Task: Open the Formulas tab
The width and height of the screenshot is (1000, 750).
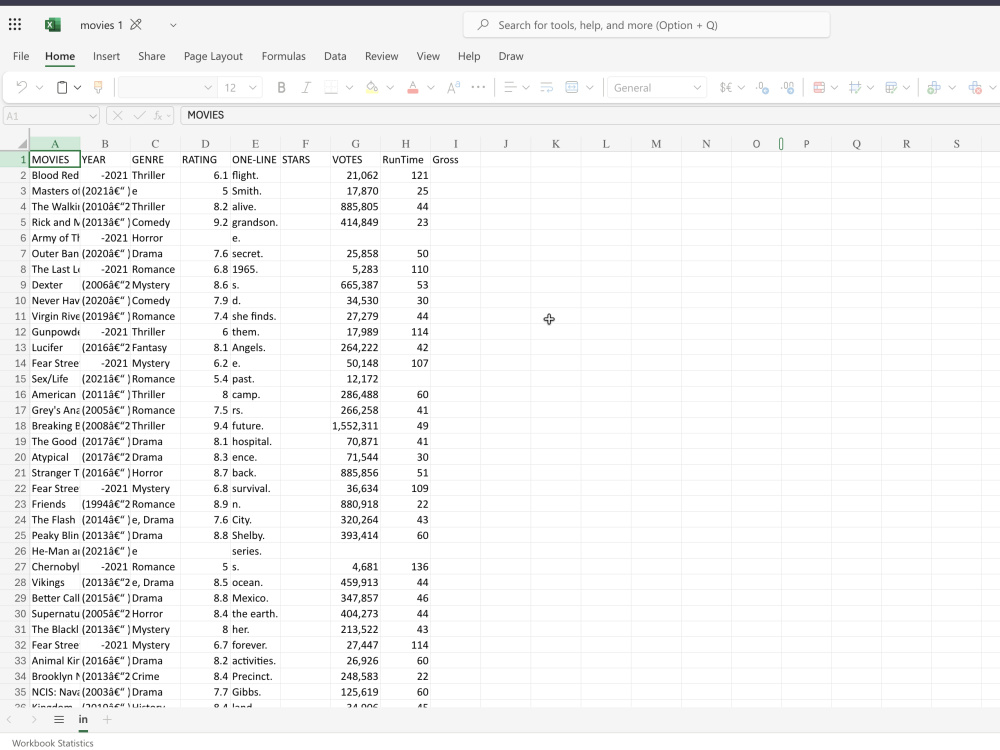Action: point(283,56)
